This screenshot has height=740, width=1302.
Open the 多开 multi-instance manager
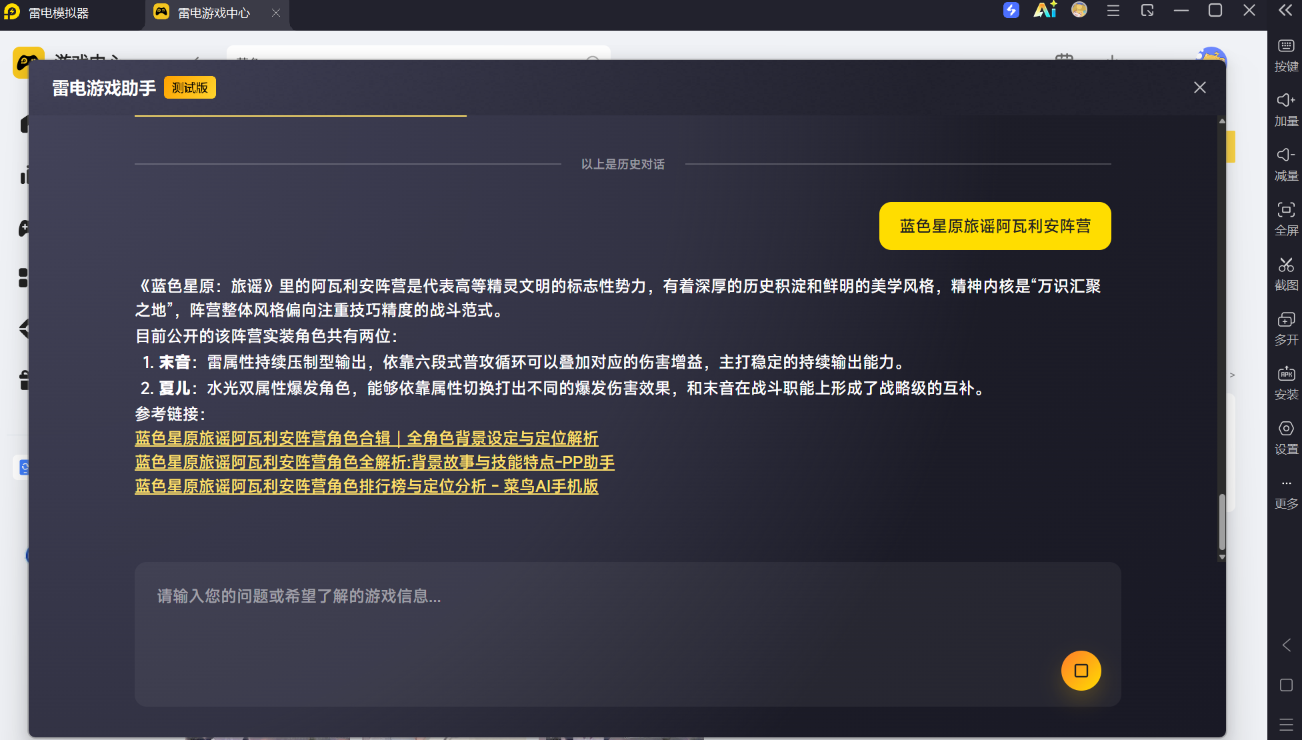click(x=1286, y=329)
